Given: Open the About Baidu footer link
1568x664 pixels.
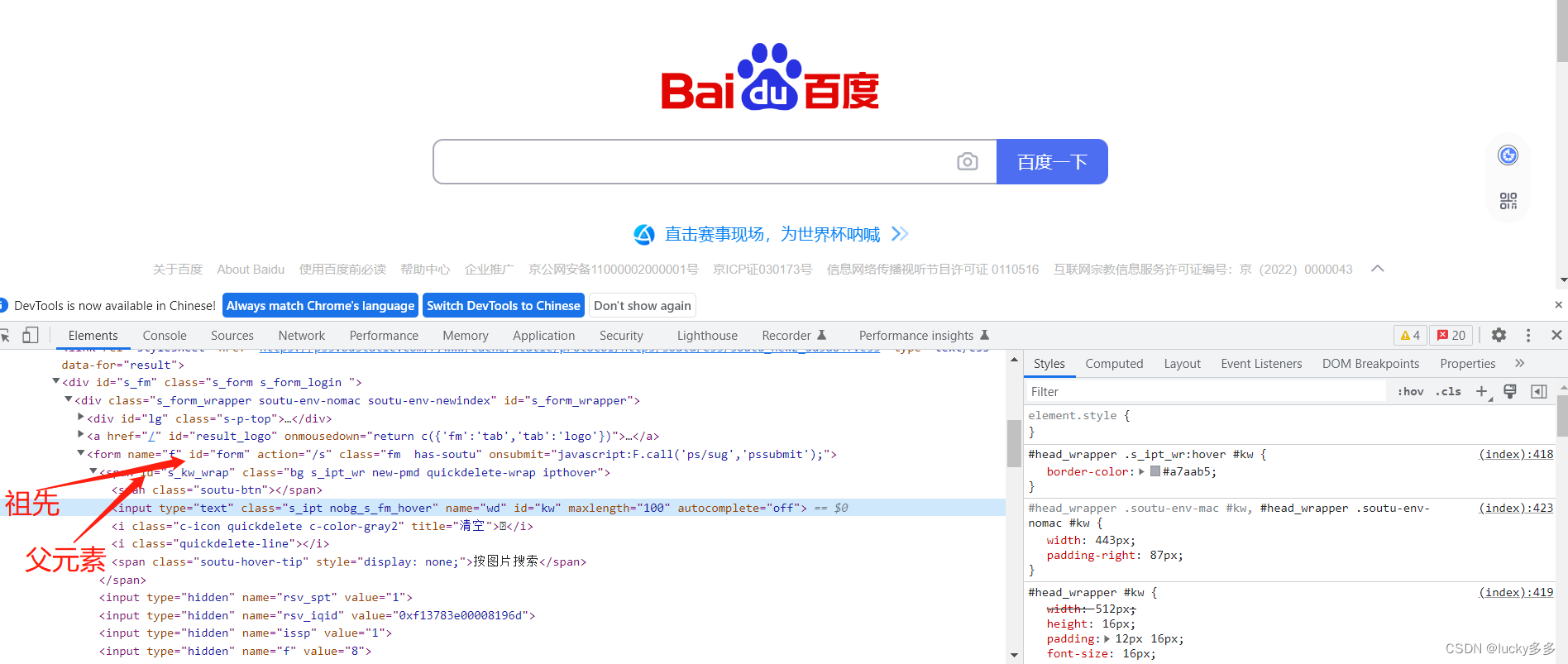Looking at the screenshot, I should (251, 269).
